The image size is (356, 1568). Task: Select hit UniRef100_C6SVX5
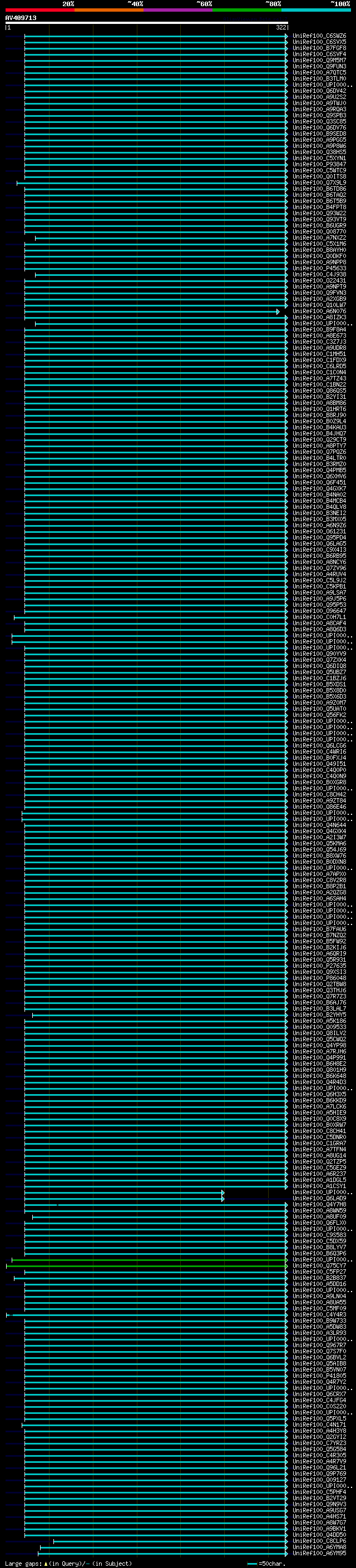[x=319, y=43]
